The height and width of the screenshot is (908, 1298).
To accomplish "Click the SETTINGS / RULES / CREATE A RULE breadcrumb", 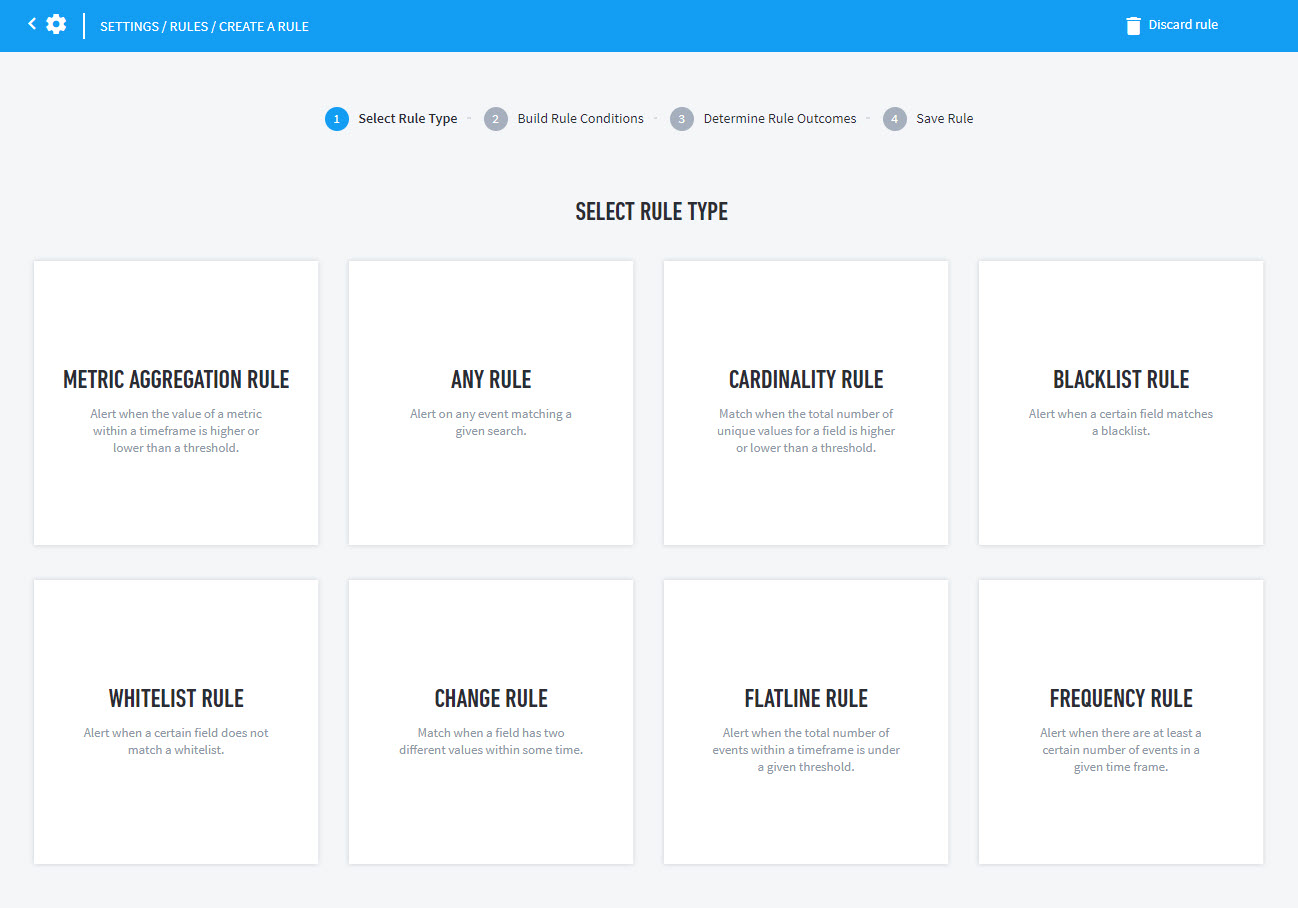I will [x=204, y=27].
